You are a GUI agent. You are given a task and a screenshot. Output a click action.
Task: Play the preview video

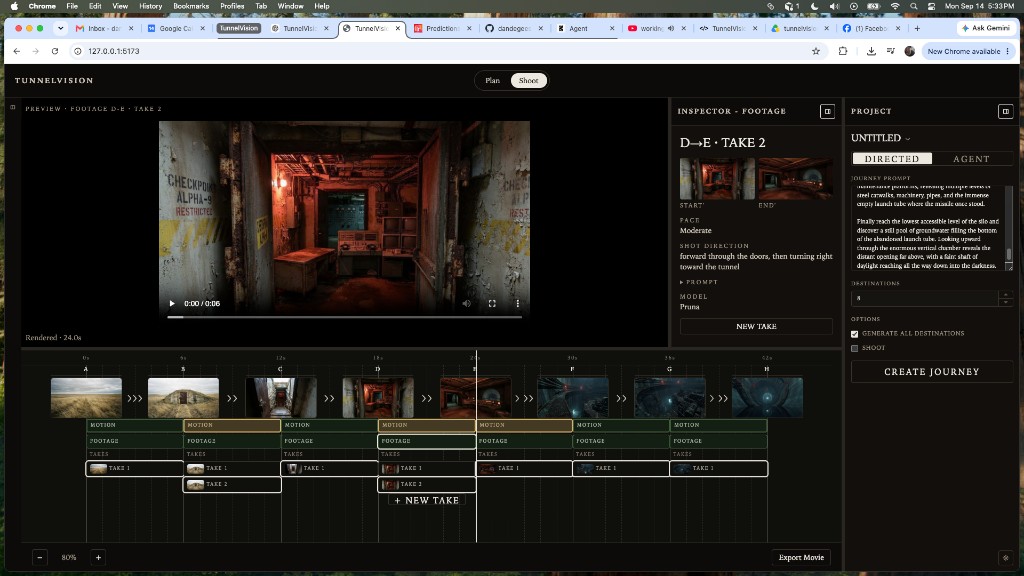tap(172, 304)
